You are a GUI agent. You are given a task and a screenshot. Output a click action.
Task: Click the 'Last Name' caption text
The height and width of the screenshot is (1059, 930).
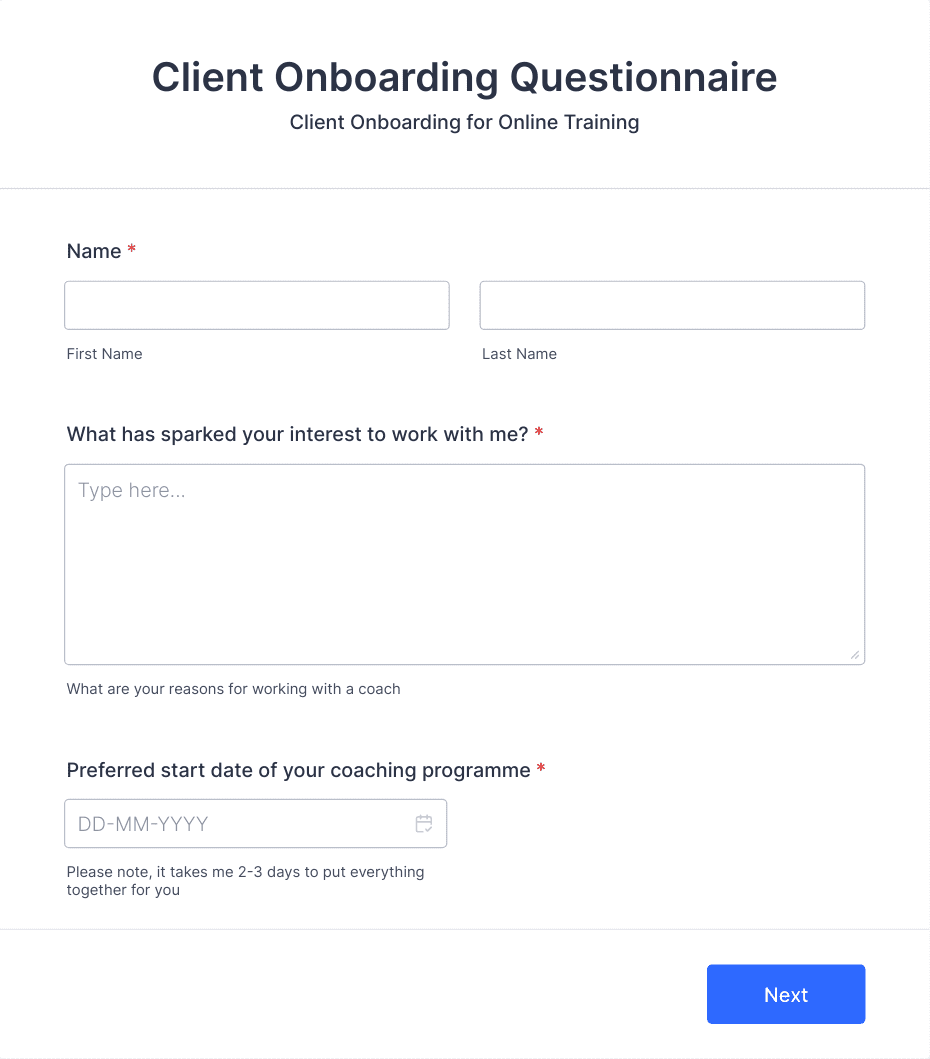(519, 353)
